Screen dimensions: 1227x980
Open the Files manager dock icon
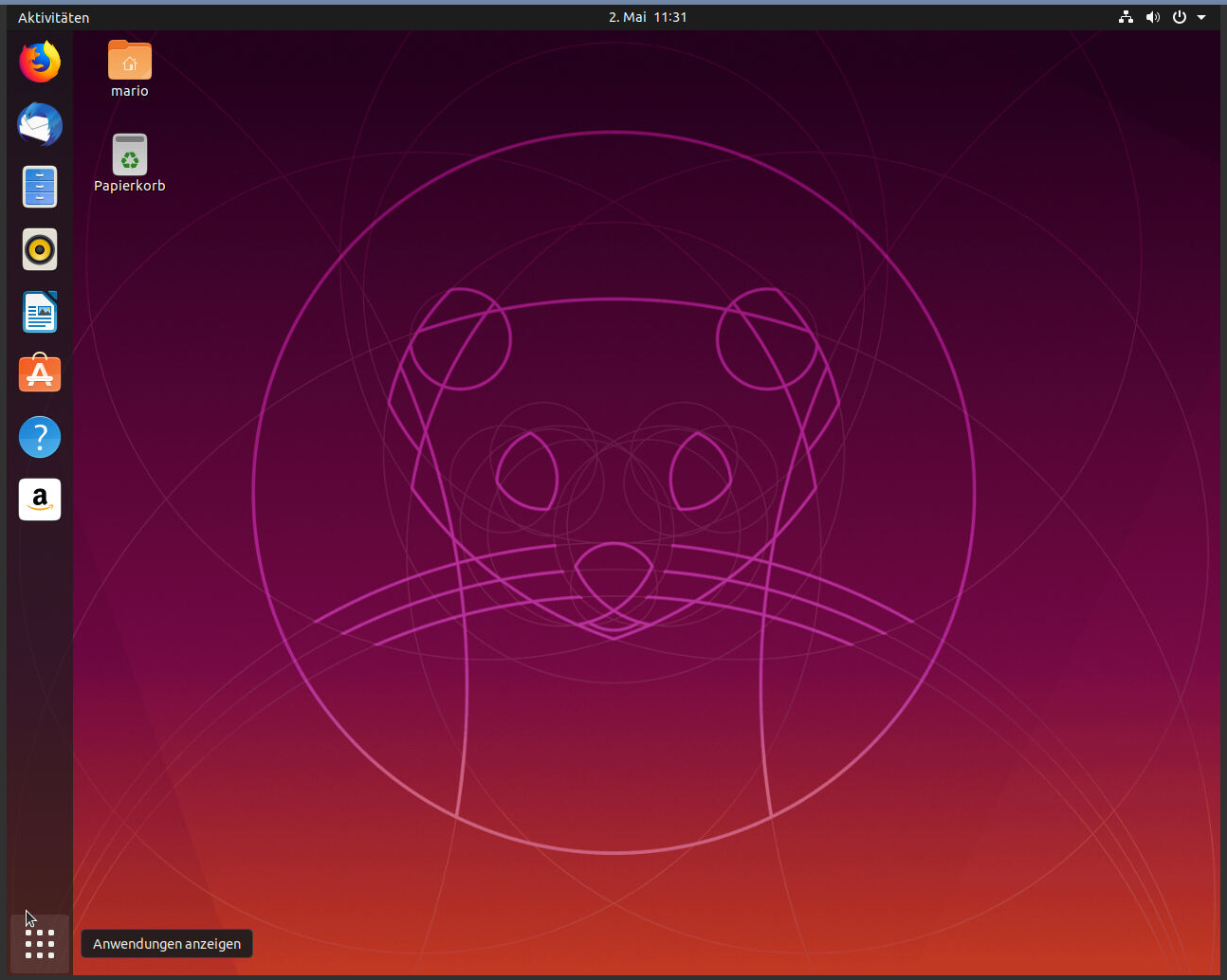40,187
